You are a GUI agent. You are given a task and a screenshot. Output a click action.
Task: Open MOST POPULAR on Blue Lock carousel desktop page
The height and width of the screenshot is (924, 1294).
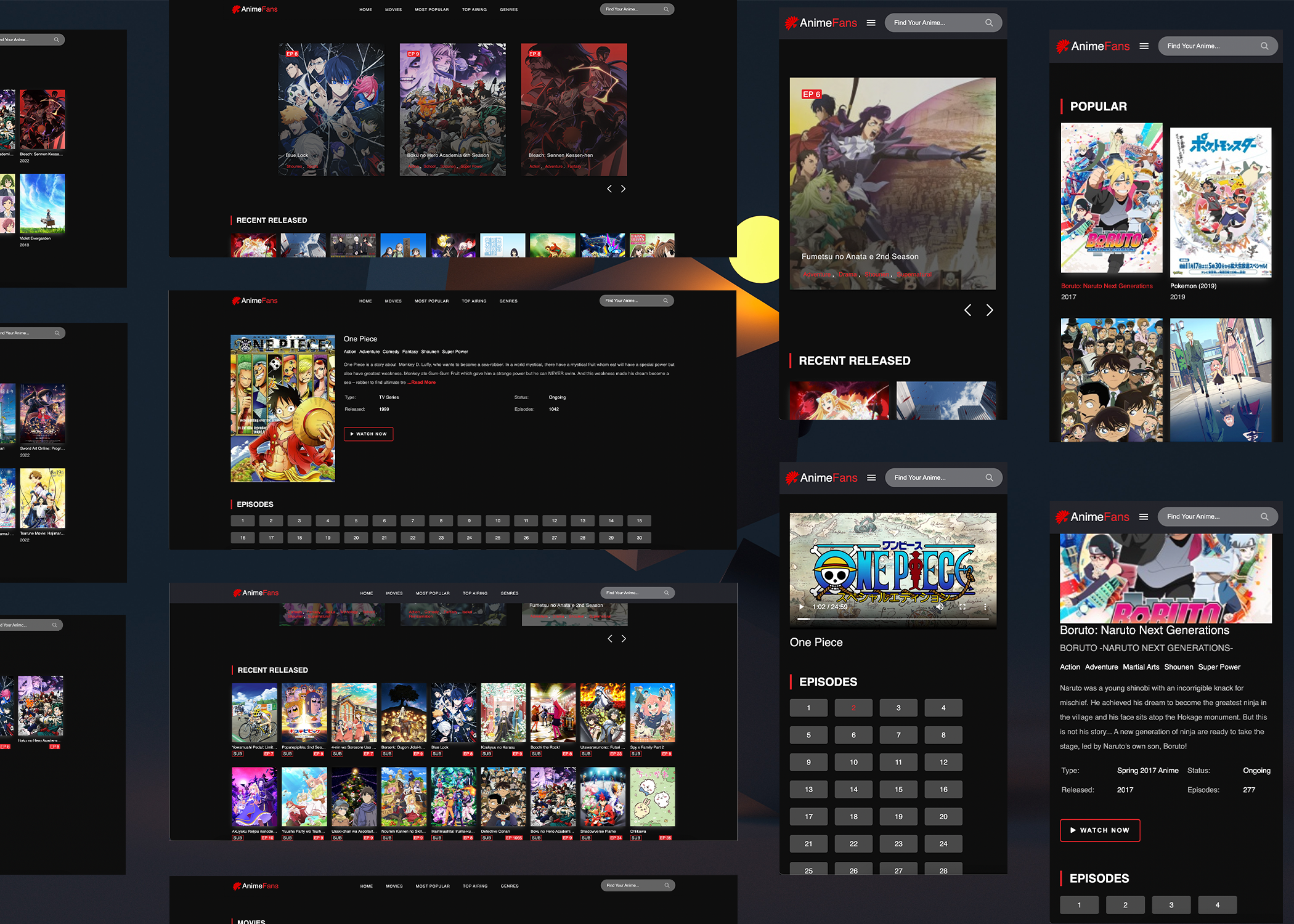(432, 10)
